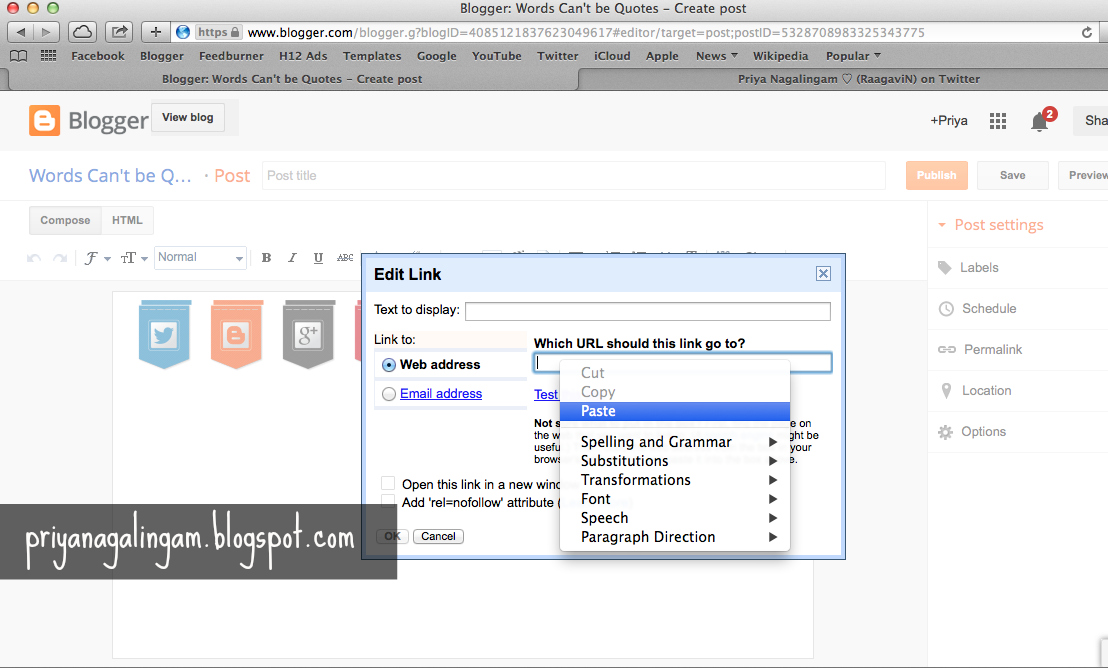Open the font family dropdown
1108x668 pixels.
(x=97, y=258)
